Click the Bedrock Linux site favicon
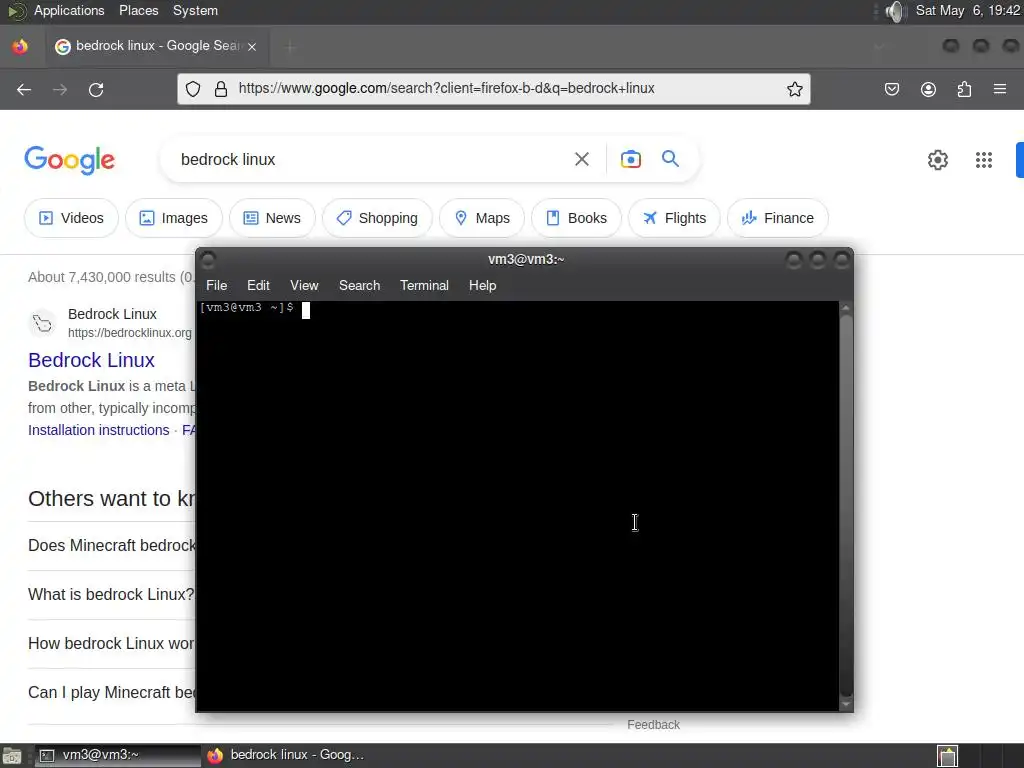The width and height of the screenshot is (1024, 768). (42, 323)
